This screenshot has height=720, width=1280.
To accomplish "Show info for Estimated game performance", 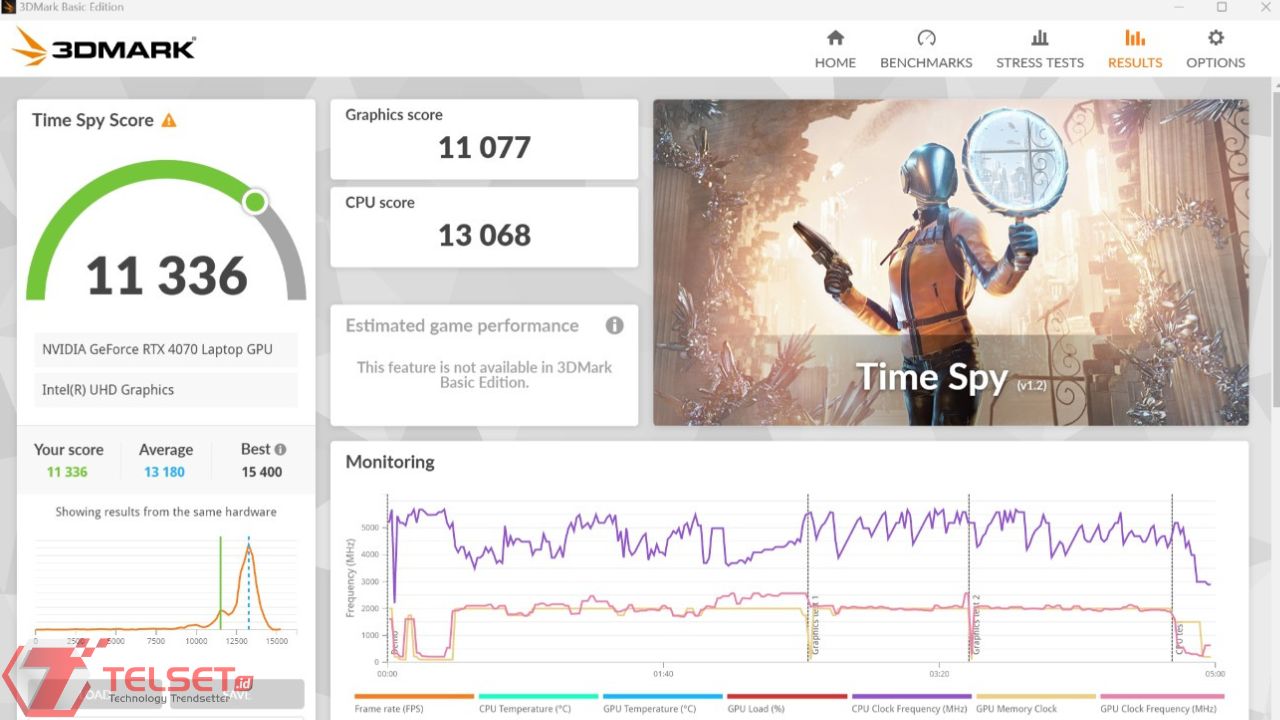I will [614, 326].
